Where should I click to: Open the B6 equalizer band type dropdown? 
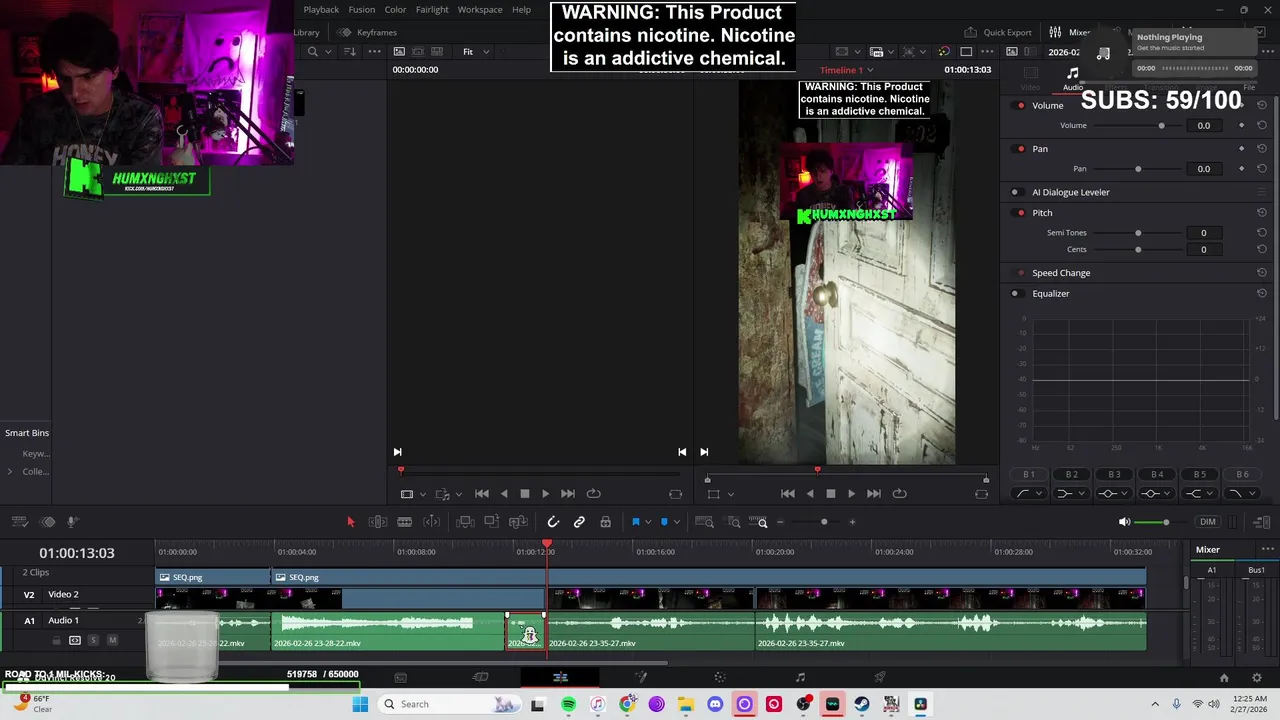[1242, 493]
